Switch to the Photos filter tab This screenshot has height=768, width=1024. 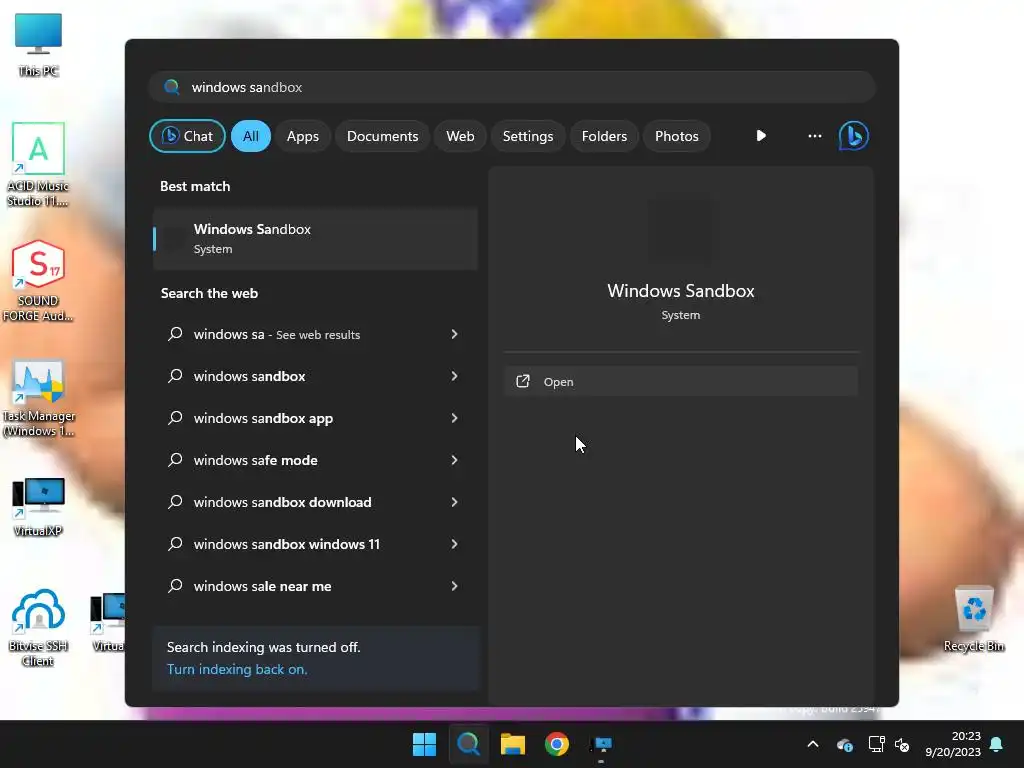677,136
